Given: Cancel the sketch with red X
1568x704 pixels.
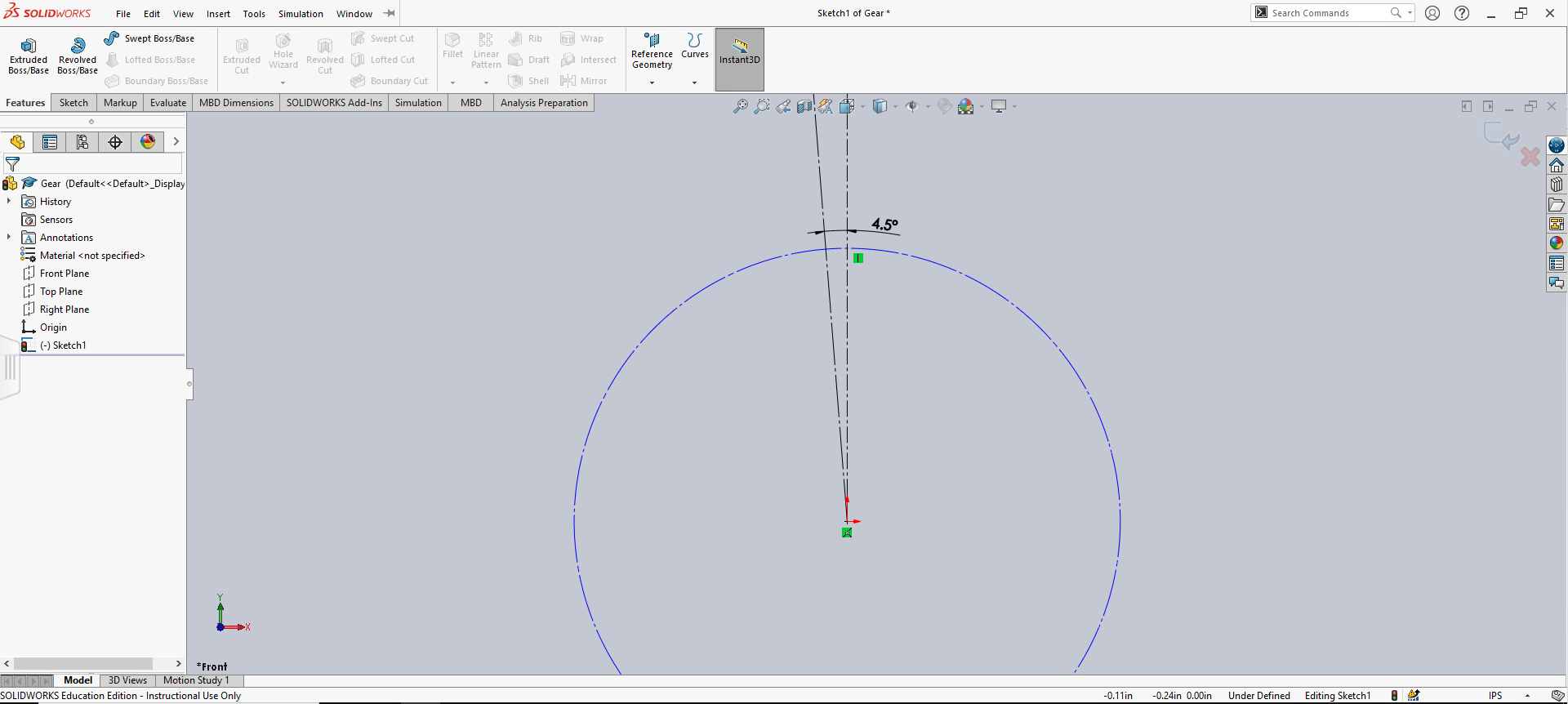Looking at the screenshot, I should 1530,157.
